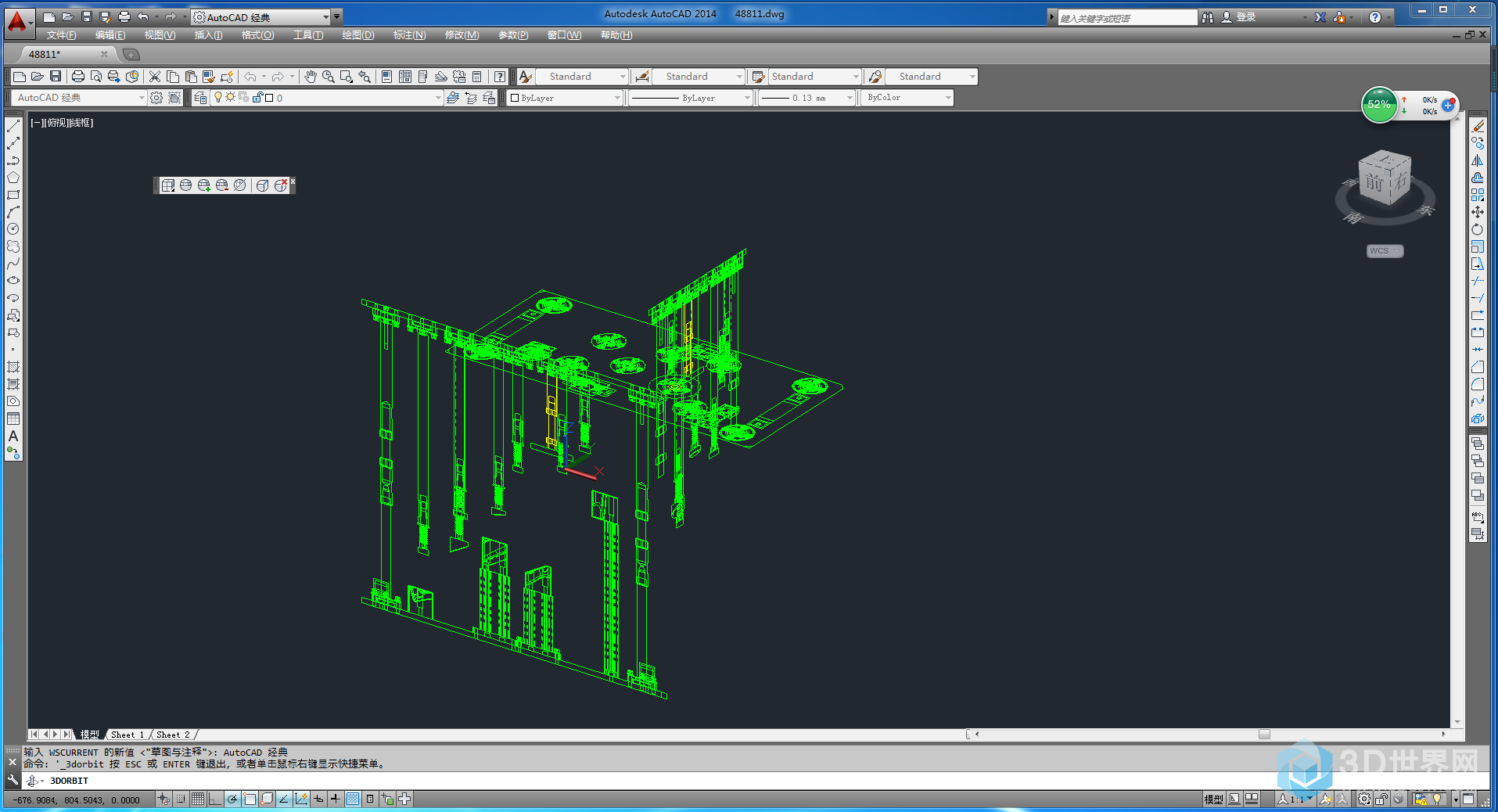Open the dimension style Standard dropdown
The width and height of the screenshot is (1498, 812).
tap(739, 77)
